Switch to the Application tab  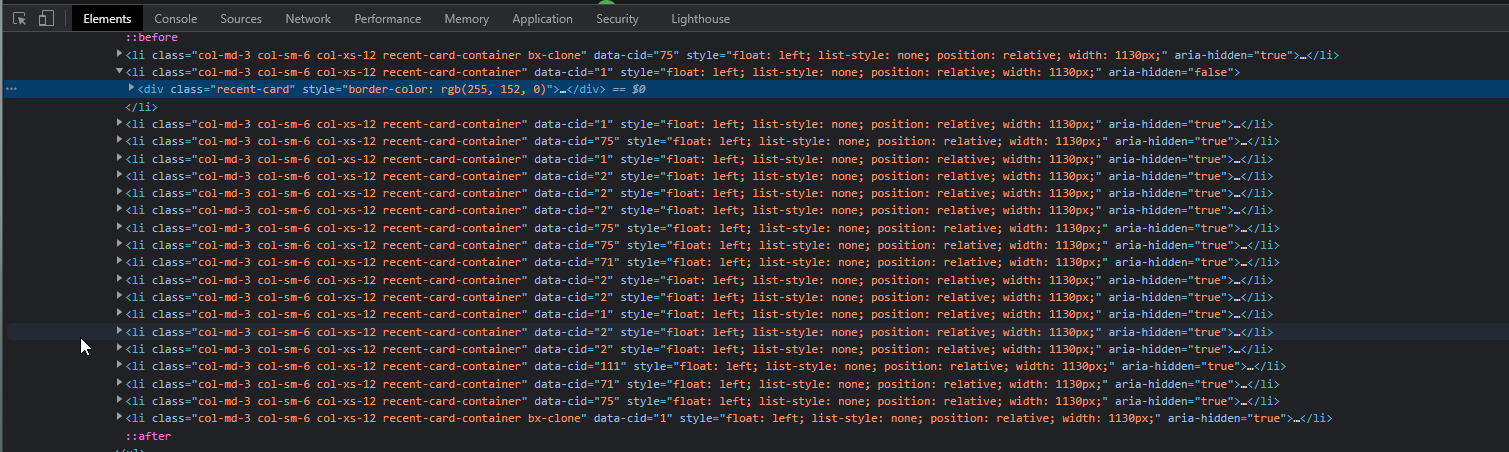pyautogui.click(x=542, y=19)
